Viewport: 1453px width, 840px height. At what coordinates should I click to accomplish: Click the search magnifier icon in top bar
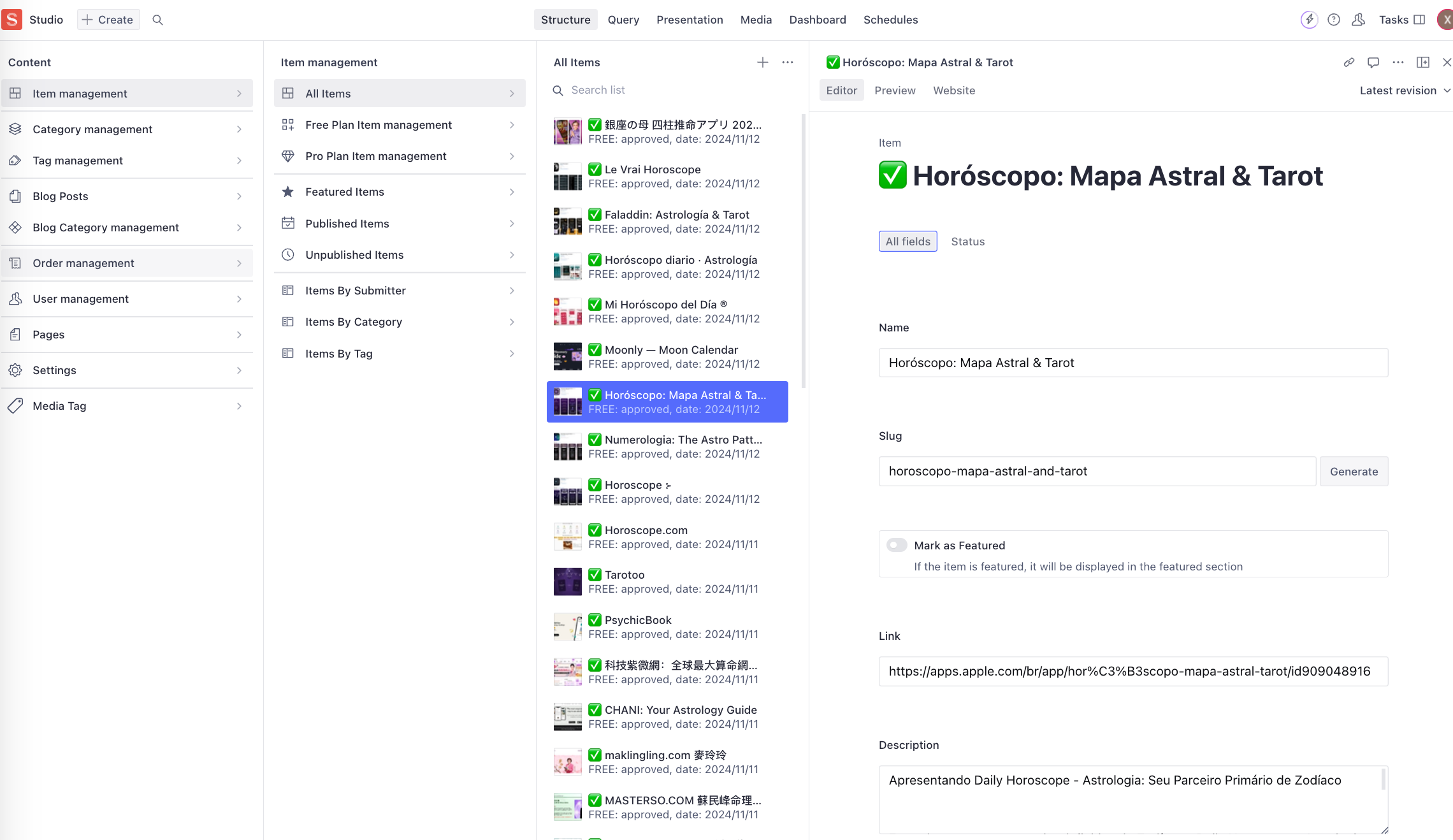click(157, 20)
